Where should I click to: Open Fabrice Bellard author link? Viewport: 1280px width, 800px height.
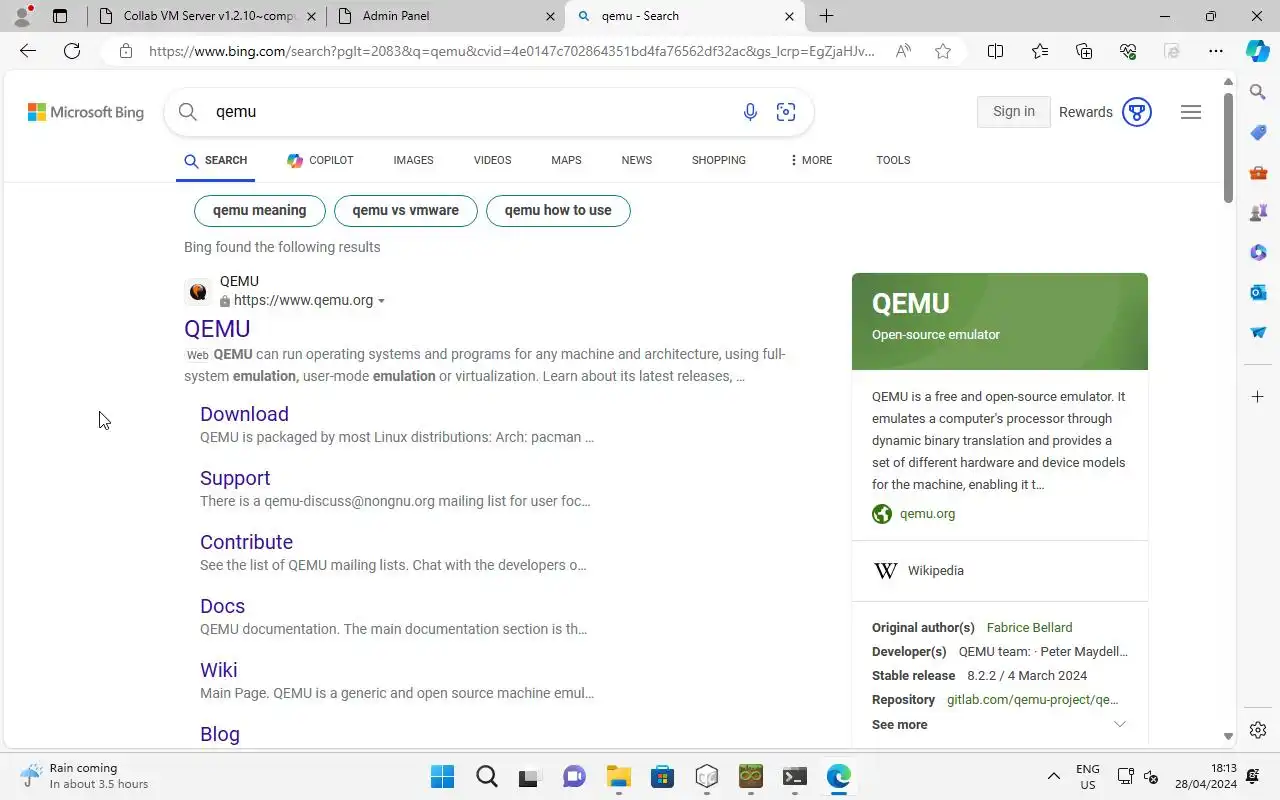[1029, 628]
